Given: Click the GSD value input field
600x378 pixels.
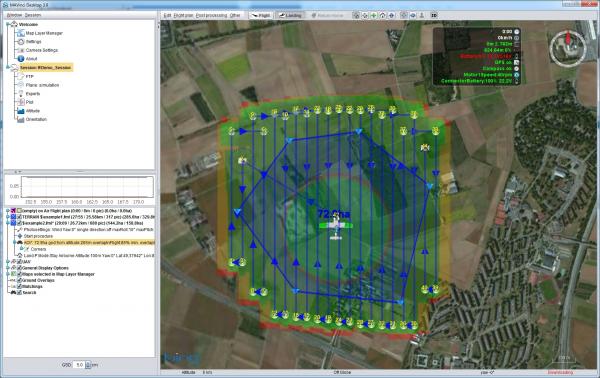Looking at the screenshot, I should [79, 365].
